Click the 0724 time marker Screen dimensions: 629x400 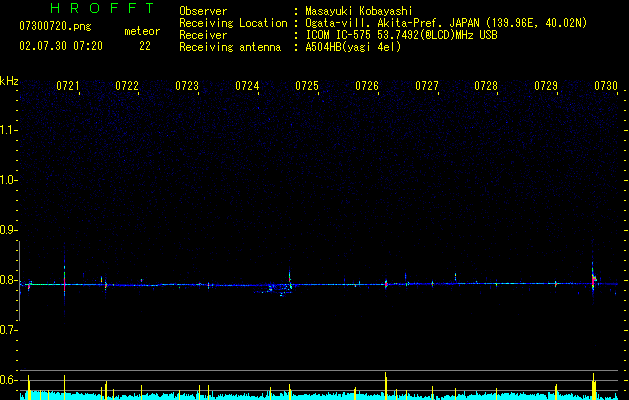[247, 86]
